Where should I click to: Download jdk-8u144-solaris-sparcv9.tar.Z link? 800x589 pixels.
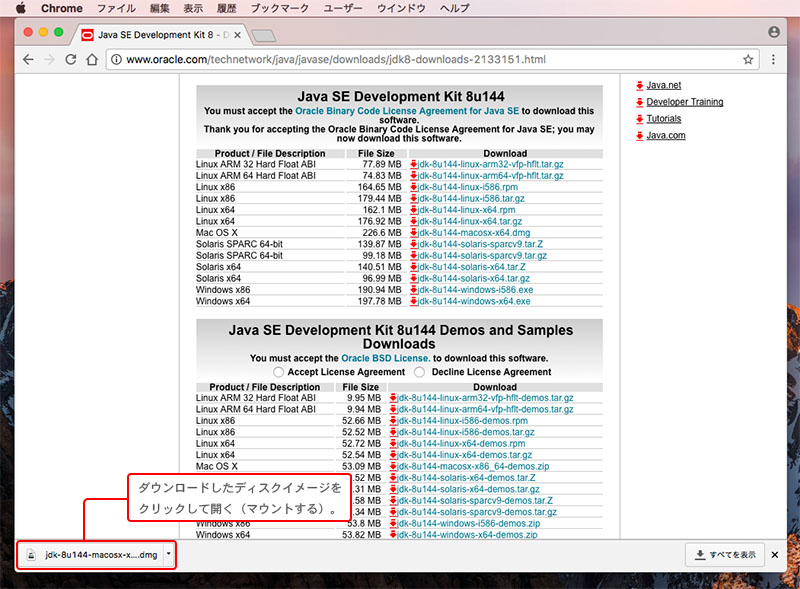click(x=481, y=244)
